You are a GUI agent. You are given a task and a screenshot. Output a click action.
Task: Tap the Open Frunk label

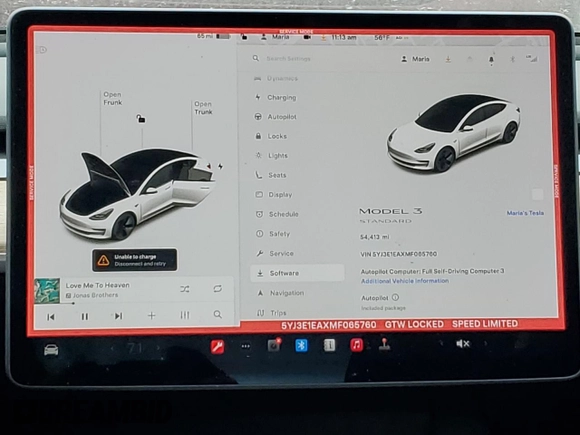pyautogui.click(x=112, y=98)
